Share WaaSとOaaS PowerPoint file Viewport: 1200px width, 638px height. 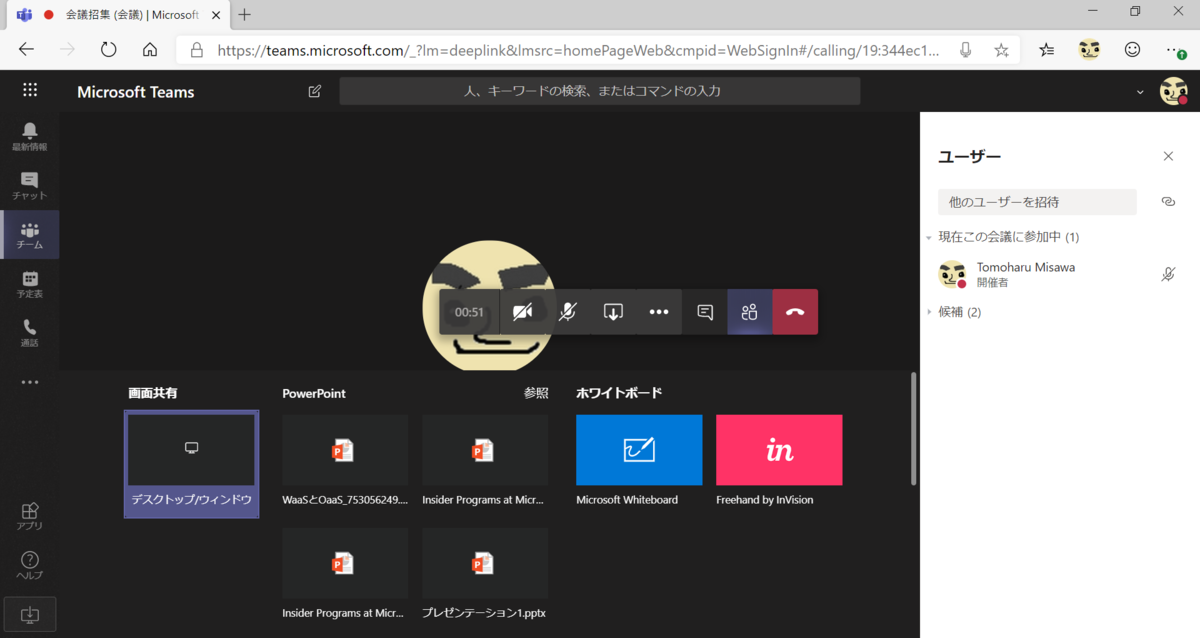[345, 461]
